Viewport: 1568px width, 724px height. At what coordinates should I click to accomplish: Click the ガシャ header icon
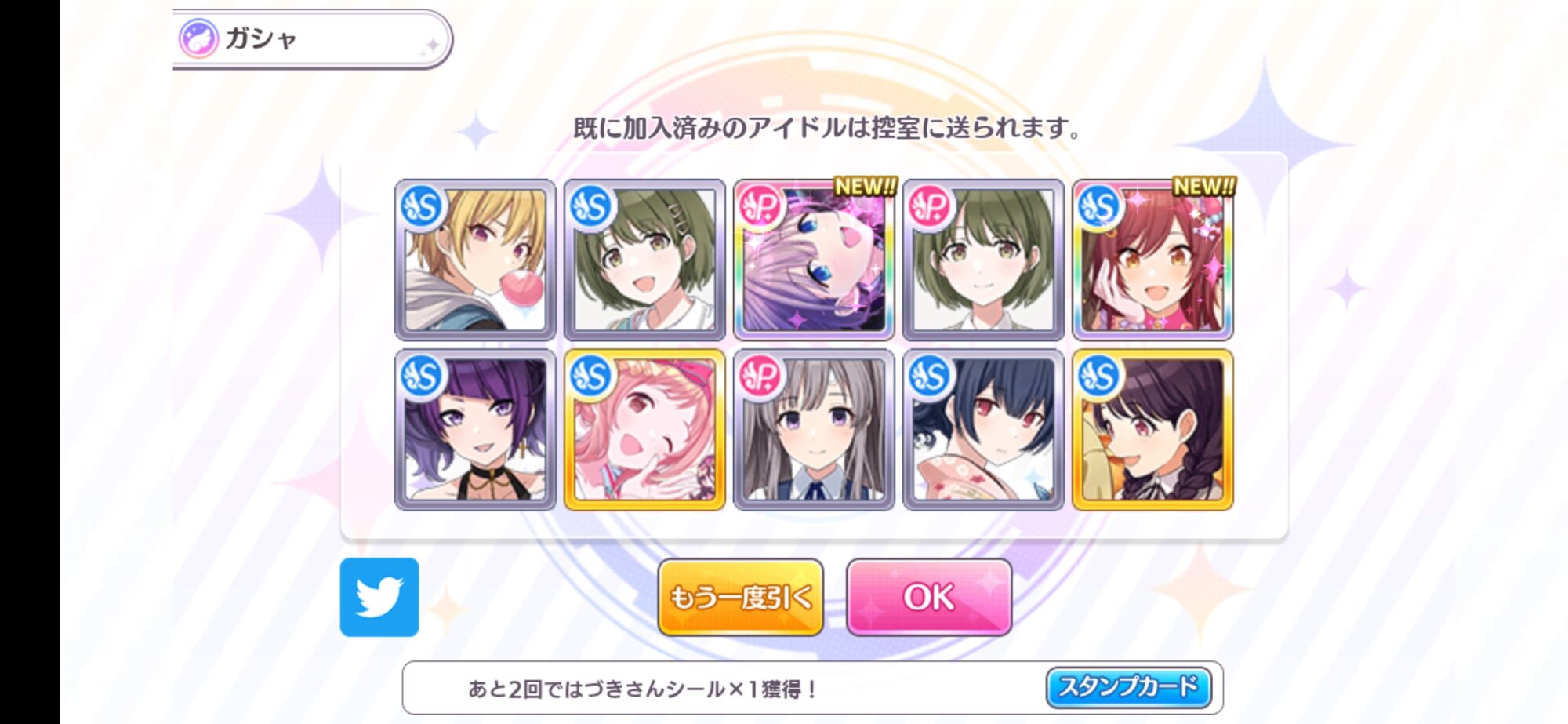click(198, 38)
